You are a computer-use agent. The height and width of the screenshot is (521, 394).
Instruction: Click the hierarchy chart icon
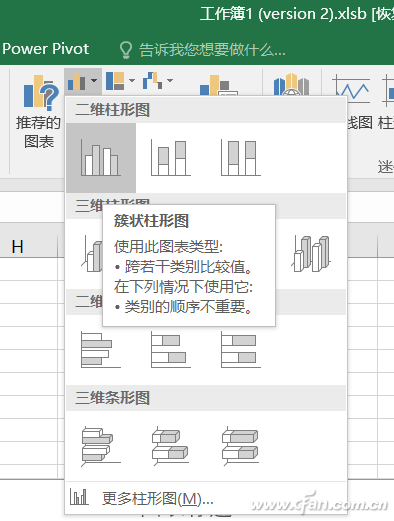pos(115,81)
